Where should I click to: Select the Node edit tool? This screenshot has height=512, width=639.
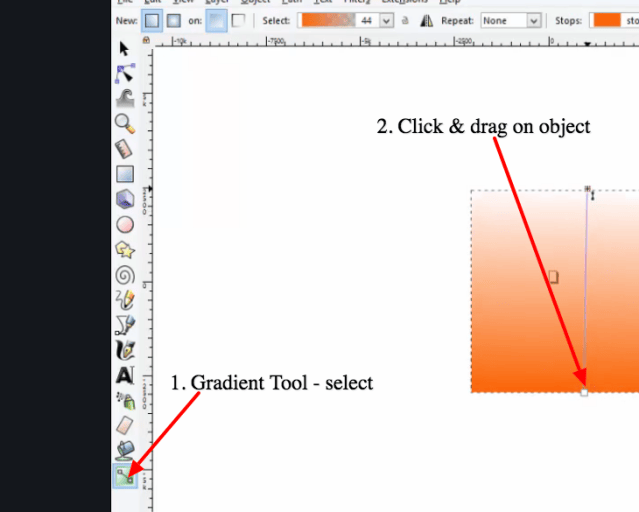click(125, 73)
